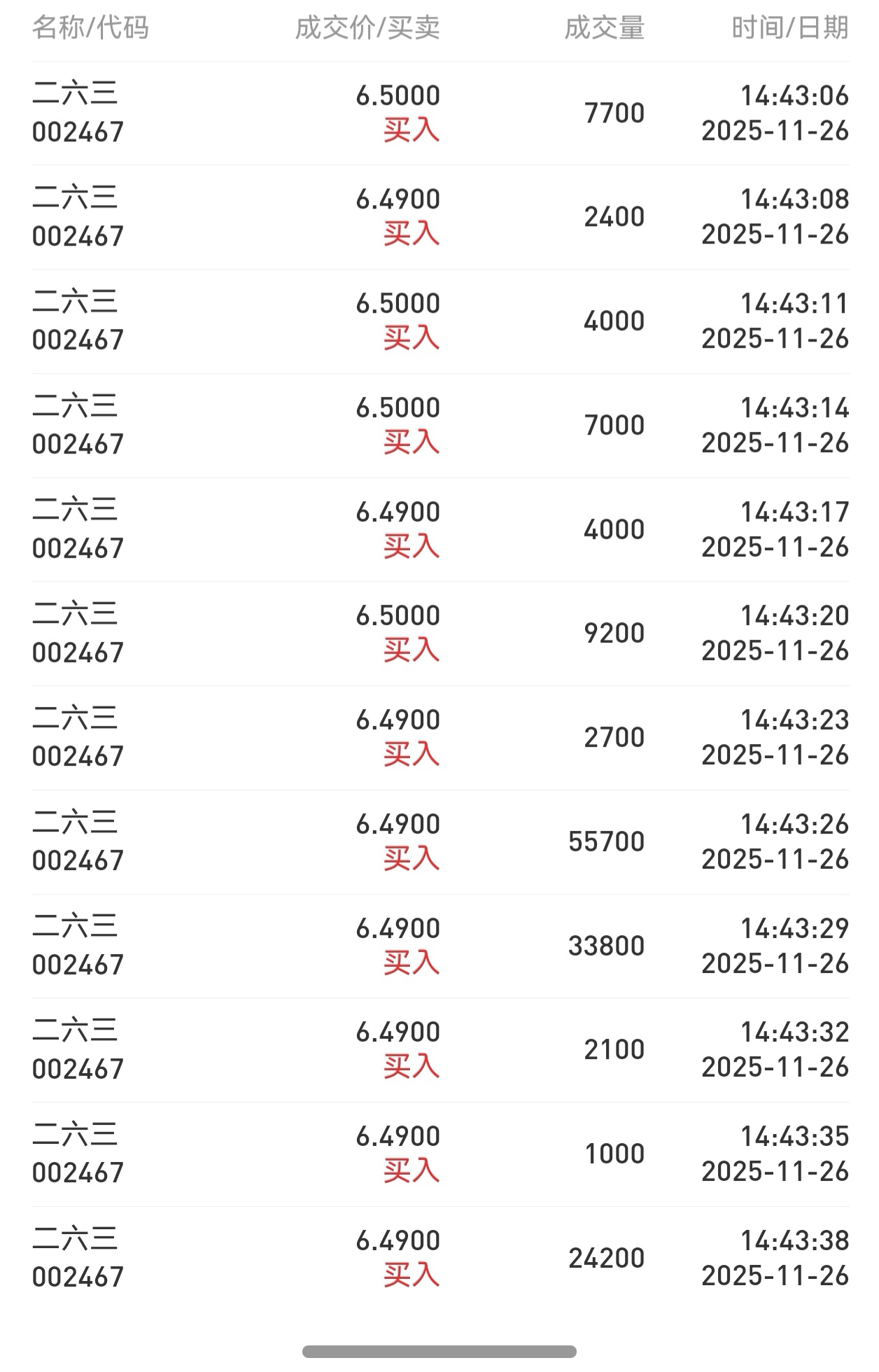Click the 14:43:26 timestamp
Image resolution: width=879 pixels, height=1372 pixels.
(x=794, y=825)
